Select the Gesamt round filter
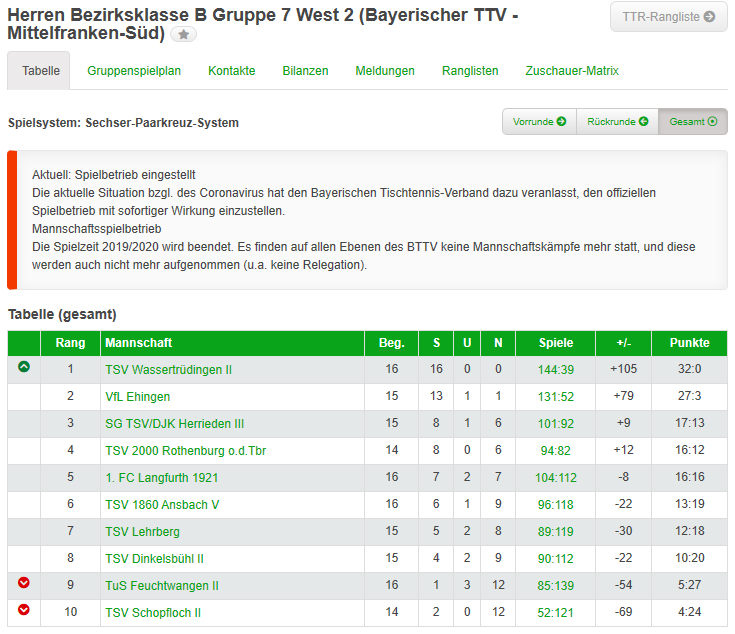Image resolution: width=735 pixels, height=634 pixels. pos(693,122)
